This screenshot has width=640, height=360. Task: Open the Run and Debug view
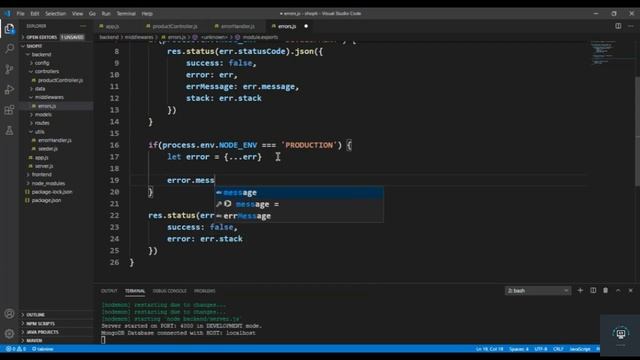[x=9, y=89]
